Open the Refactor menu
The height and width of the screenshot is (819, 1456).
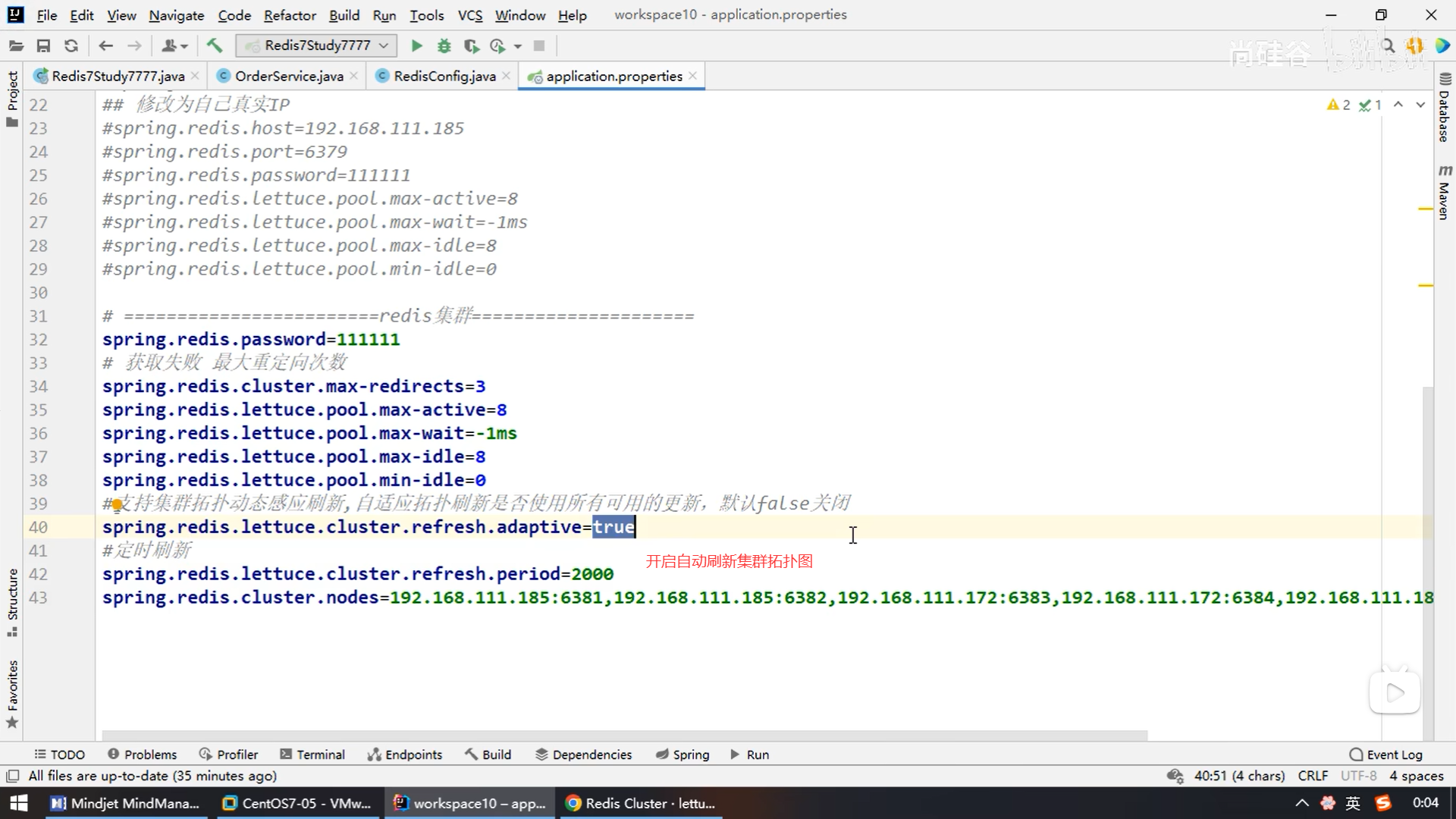pyautogui.click(x=290, y=15)
